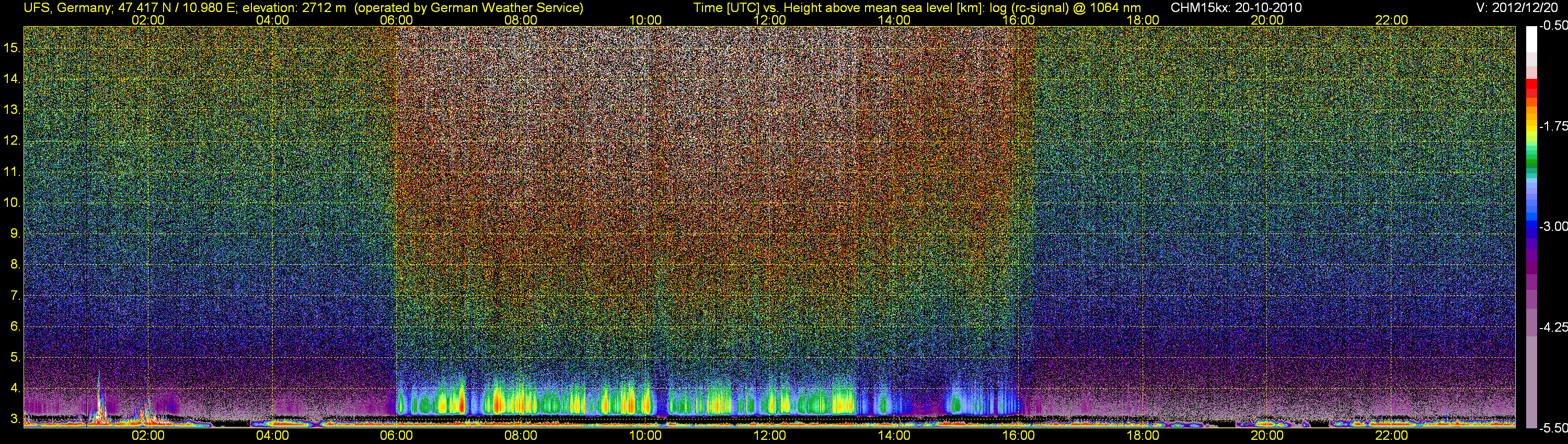Click the 20:00 label on the bottom time axis
This screenshot has height=444, width=1568.
(x=1267, y=436)
